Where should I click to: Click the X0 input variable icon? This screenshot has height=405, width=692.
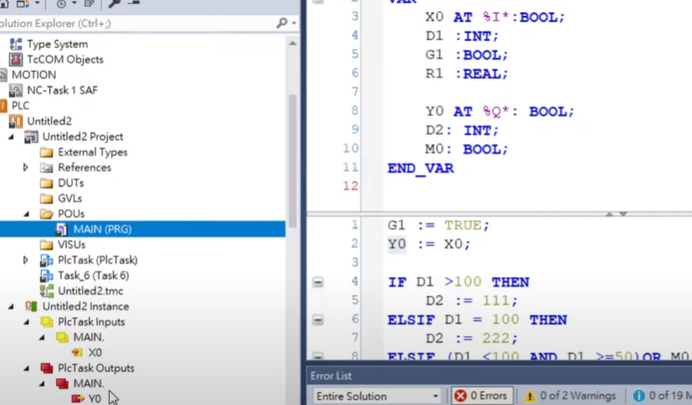click(x=77, y=353)
